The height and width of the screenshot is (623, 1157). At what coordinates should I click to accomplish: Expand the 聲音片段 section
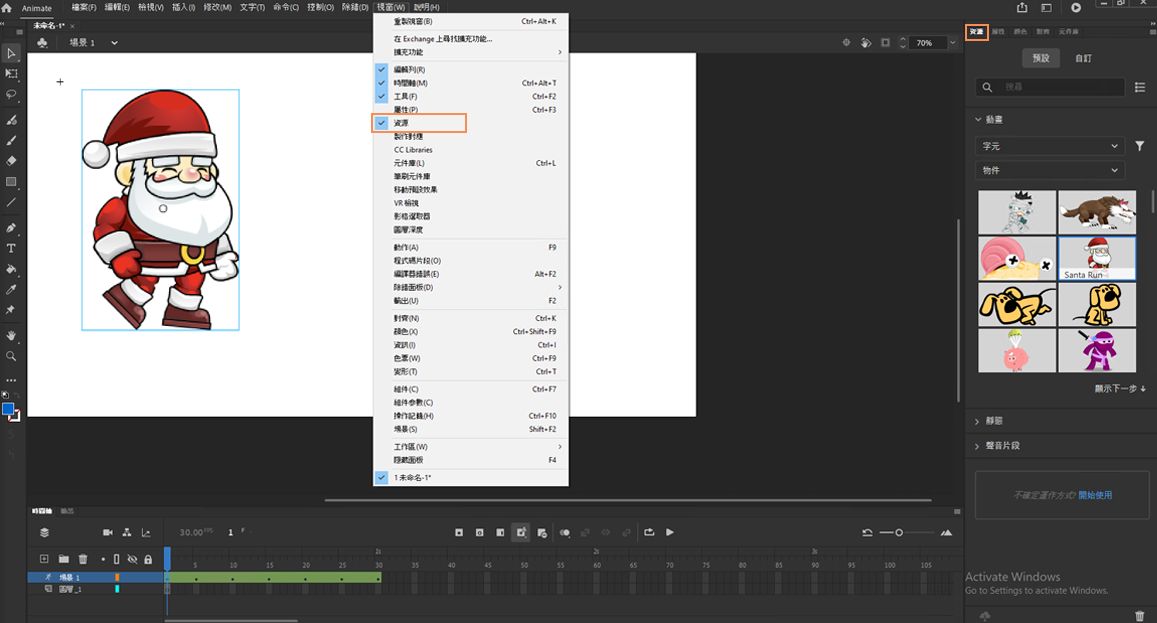coord(977,446)
